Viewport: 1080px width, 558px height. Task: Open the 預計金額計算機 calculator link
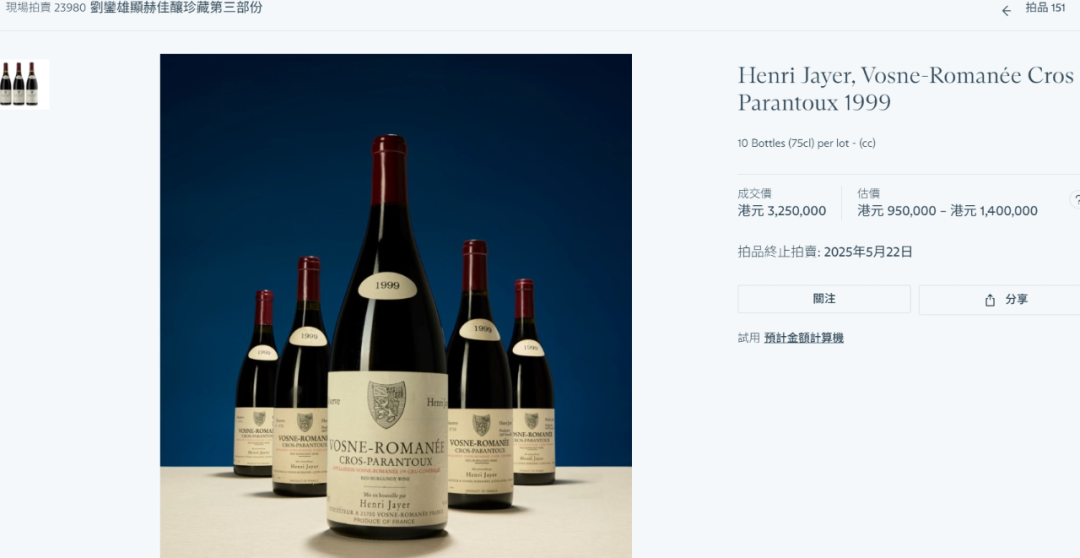pos(804,338)
